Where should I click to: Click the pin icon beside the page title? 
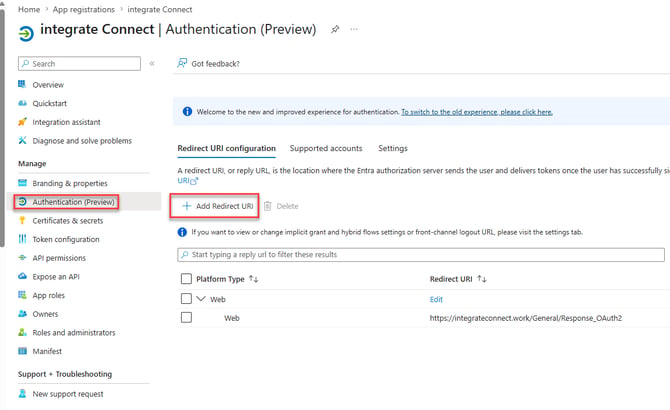click(x=335, y=29)
